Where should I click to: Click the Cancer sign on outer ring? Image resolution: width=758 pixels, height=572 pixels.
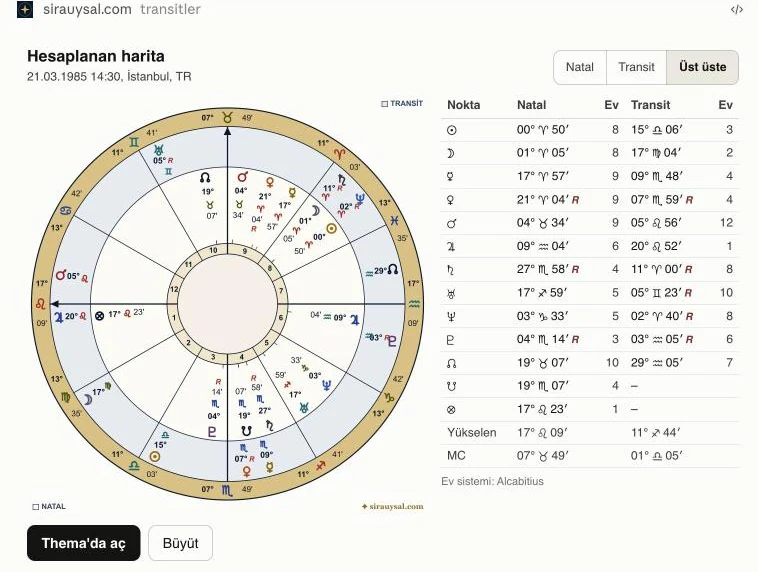pyautogui.click(x=65, y=210)
